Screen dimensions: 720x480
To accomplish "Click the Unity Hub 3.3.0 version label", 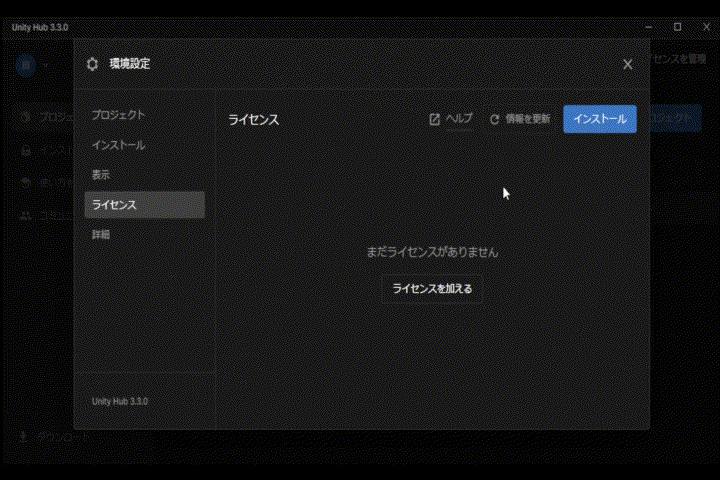I will tap(120, 401).
